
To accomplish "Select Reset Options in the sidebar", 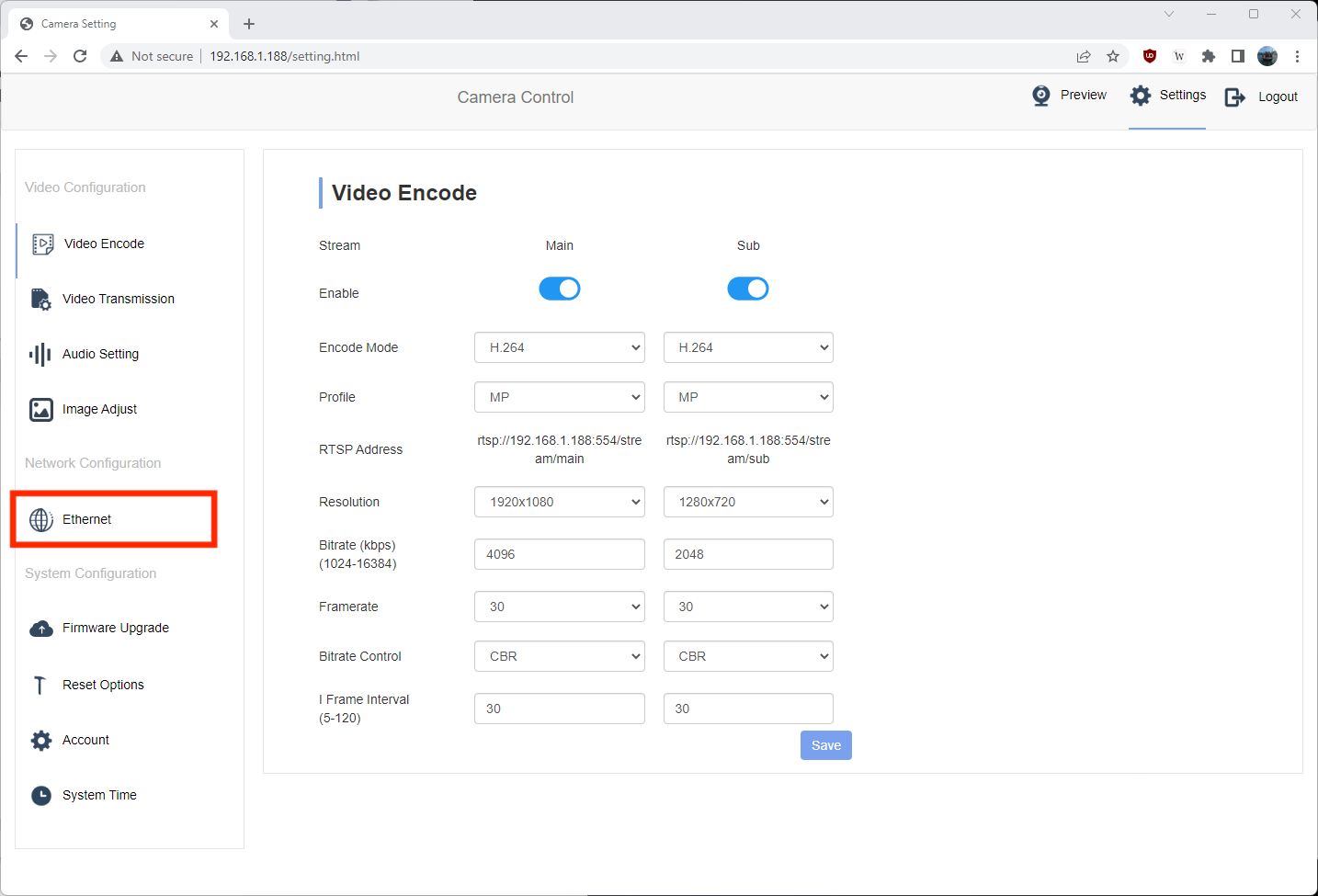I will [x=103, y=686].
